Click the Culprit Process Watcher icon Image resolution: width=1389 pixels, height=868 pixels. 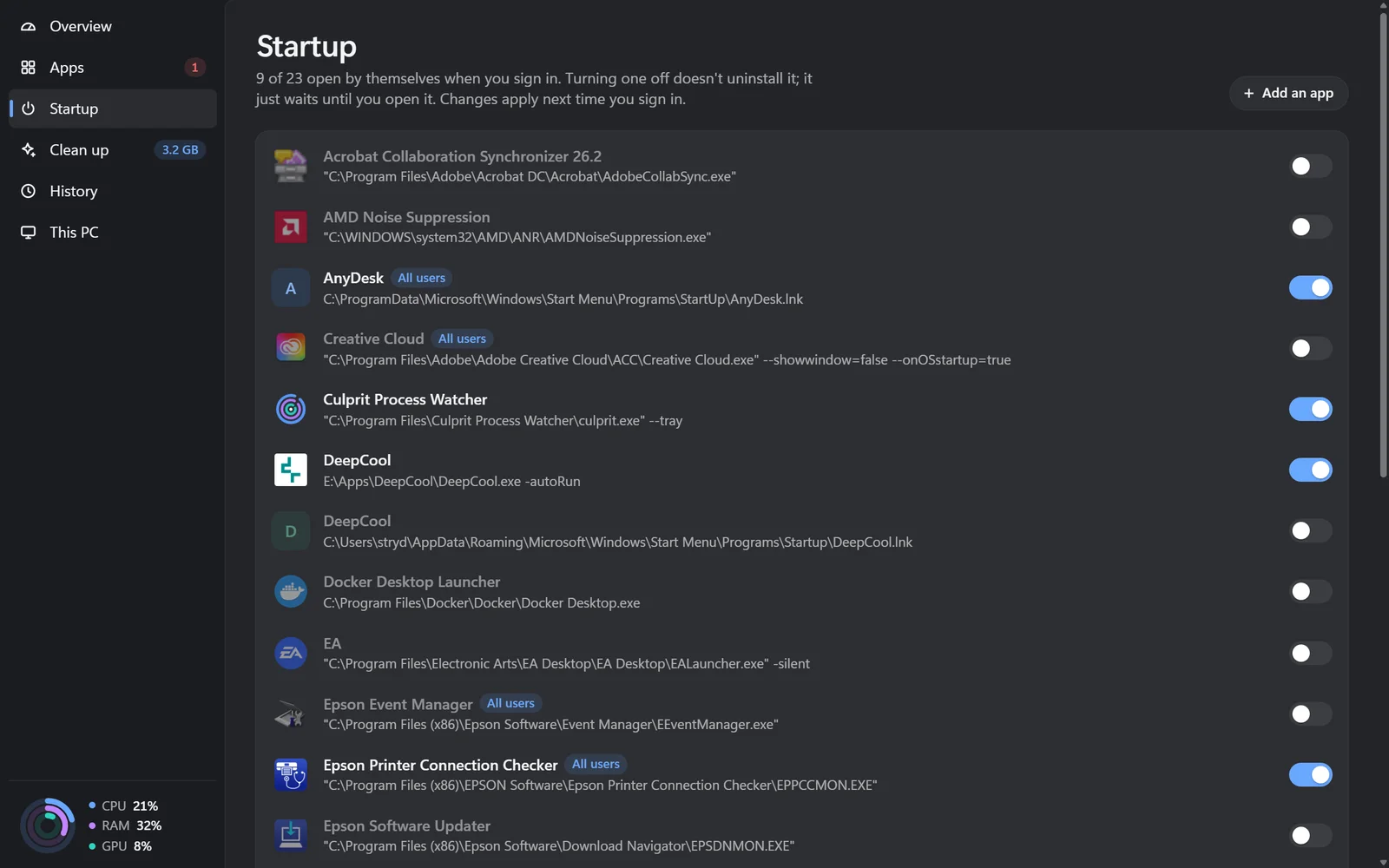tap(291, 409)
